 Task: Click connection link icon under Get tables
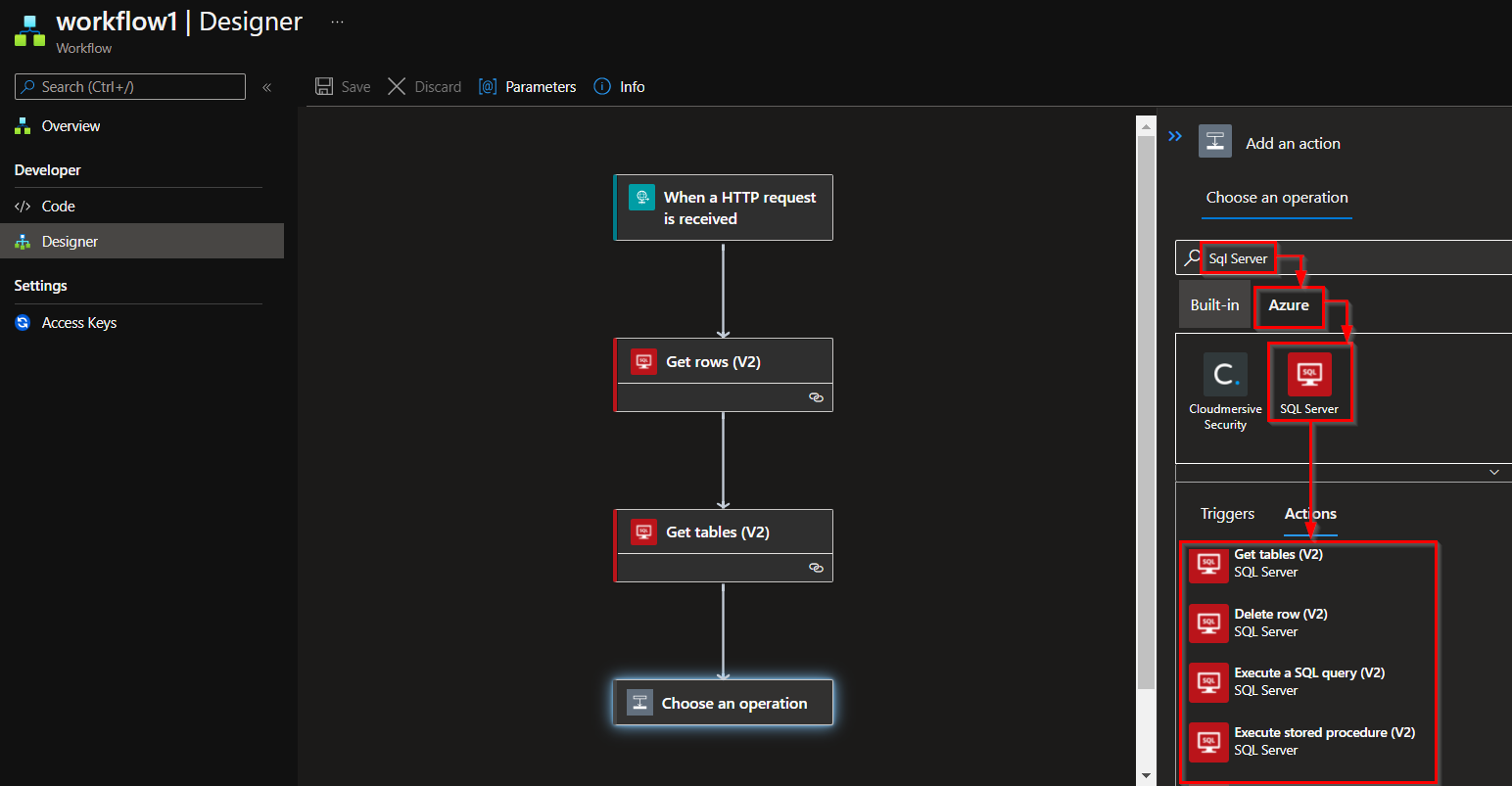[x=816, y=568]
